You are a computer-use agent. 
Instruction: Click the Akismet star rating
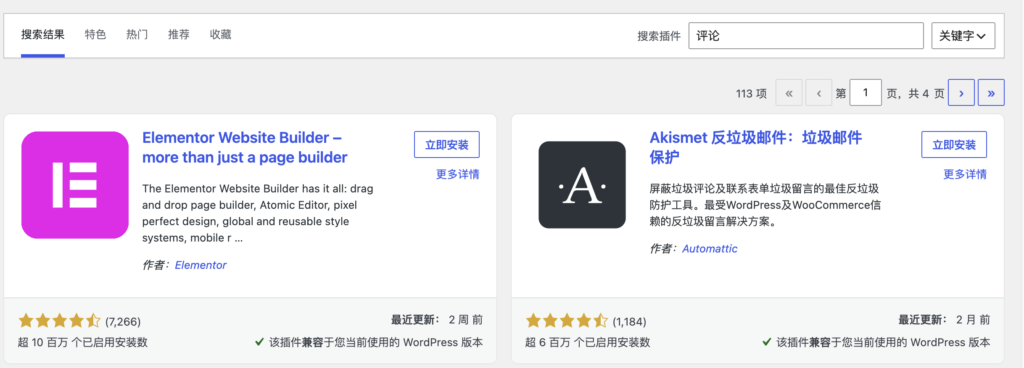(x=567, y=321)
